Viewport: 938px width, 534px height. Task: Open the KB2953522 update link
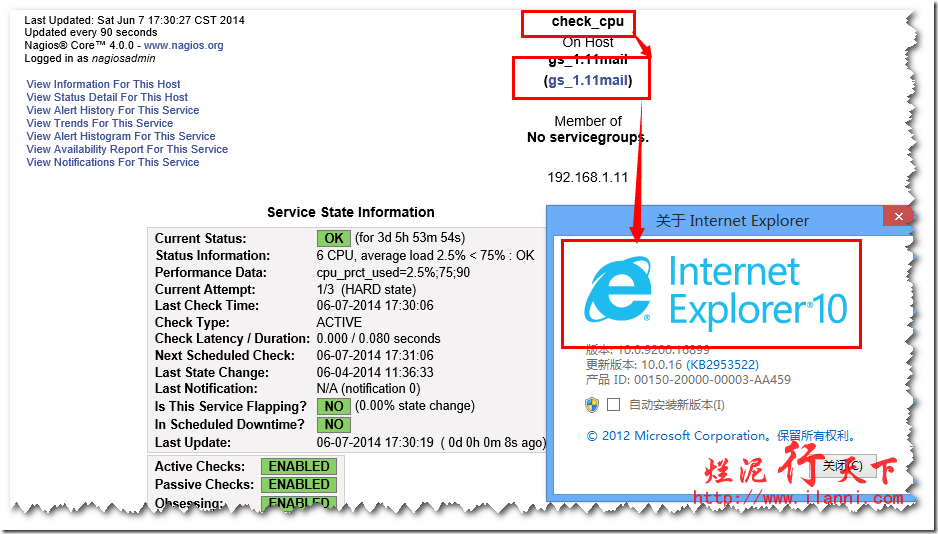coord(722,365)
